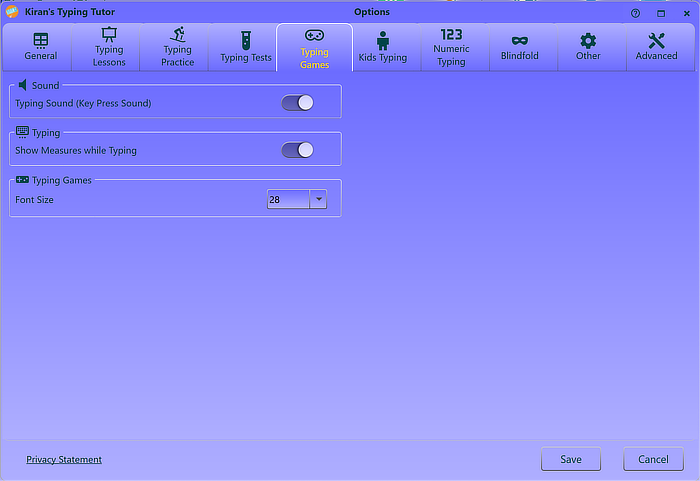700x481 pixels.
Task: Open the Privacy Statement link
Action: click(x=64, y=460)
